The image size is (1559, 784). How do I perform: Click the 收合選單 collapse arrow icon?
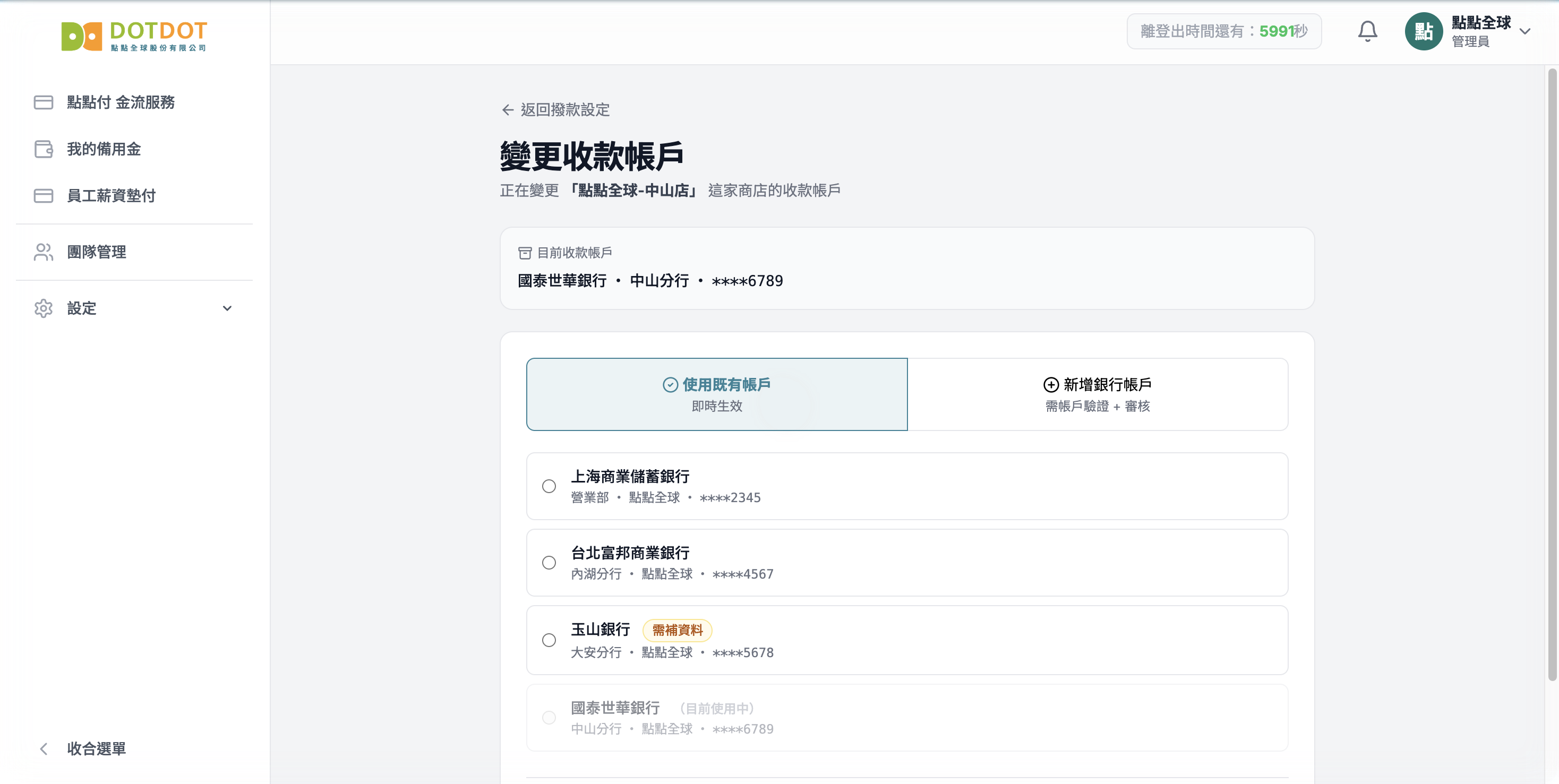point(44,748)
